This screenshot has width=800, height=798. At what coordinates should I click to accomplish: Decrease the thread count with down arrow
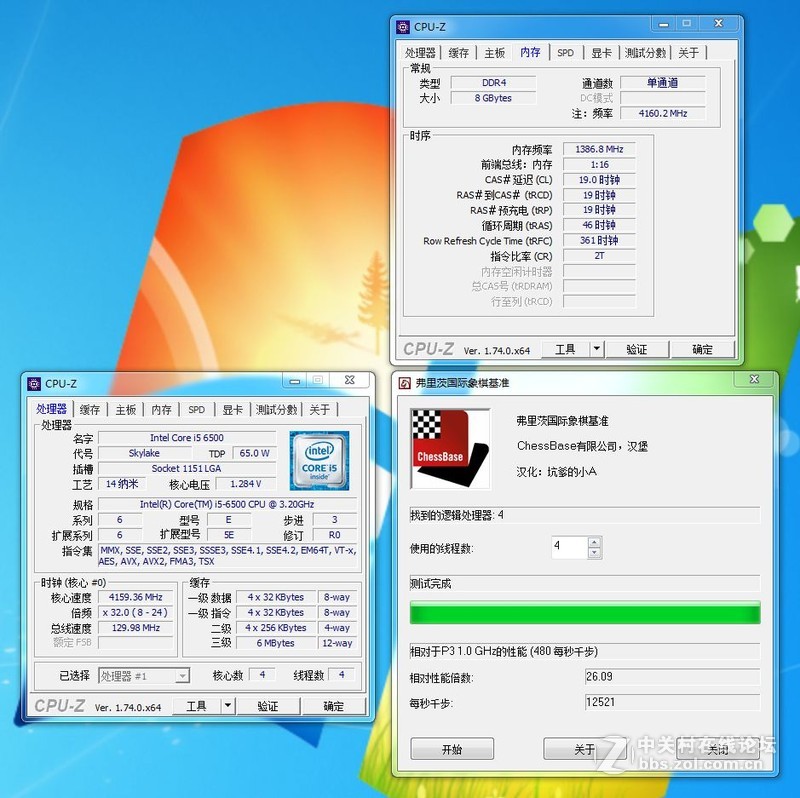click(594, 552)
